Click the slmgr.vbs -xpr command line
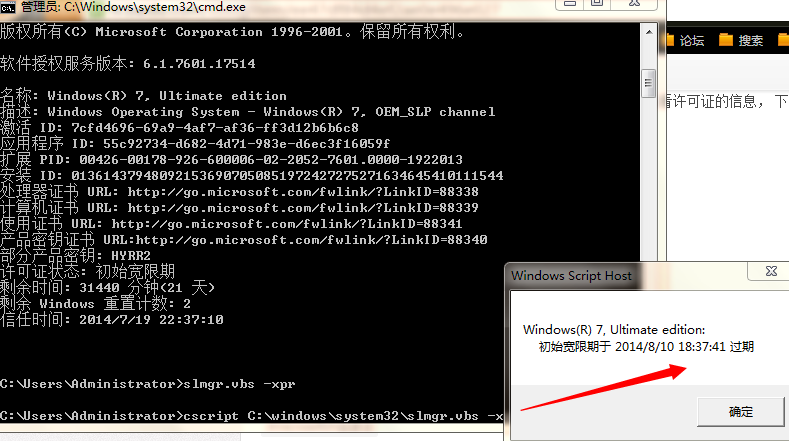This screenshot has width=789, height=441. click(148, 384)
